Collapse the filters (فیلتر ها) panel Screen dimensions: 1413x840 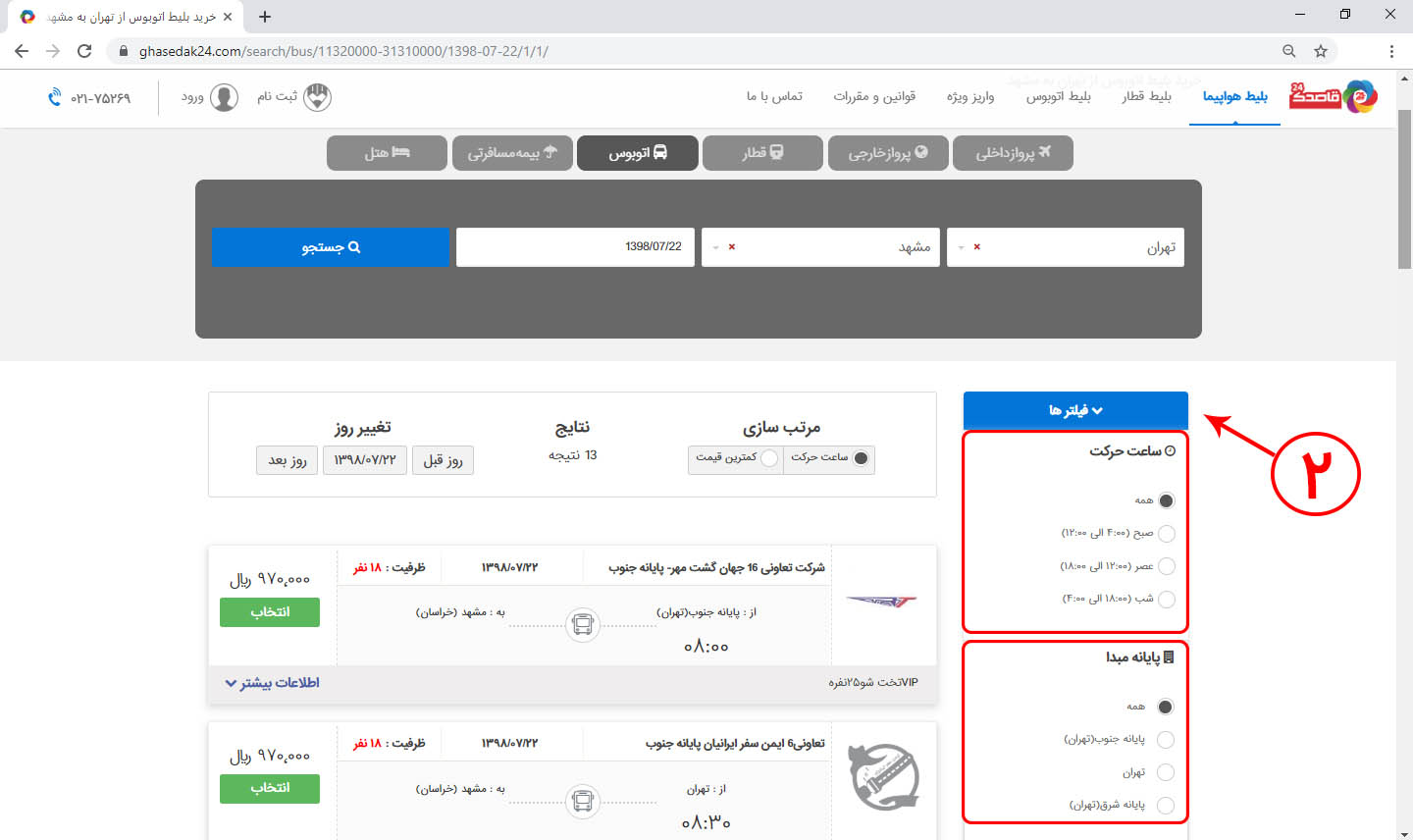pyautogui.click(x=1075, y=410)
